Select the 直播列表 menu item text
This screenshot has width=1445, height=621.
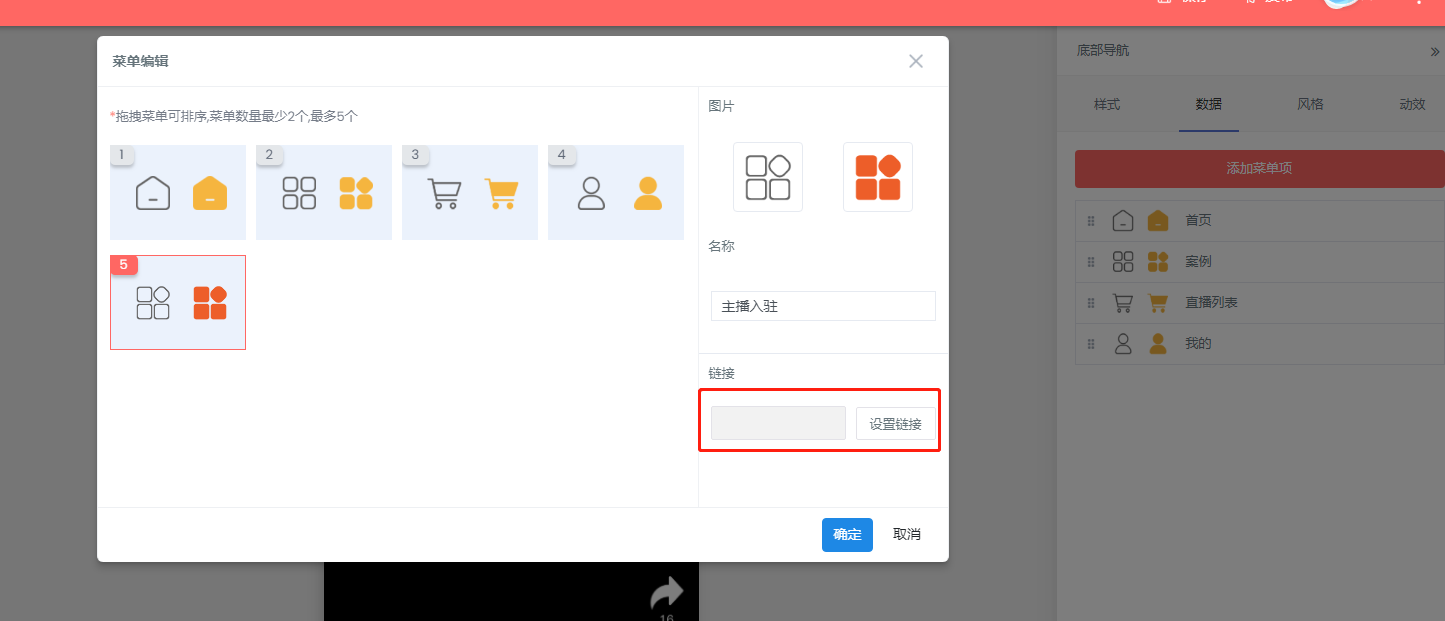pyautogui.click(x=1211, y=302)
